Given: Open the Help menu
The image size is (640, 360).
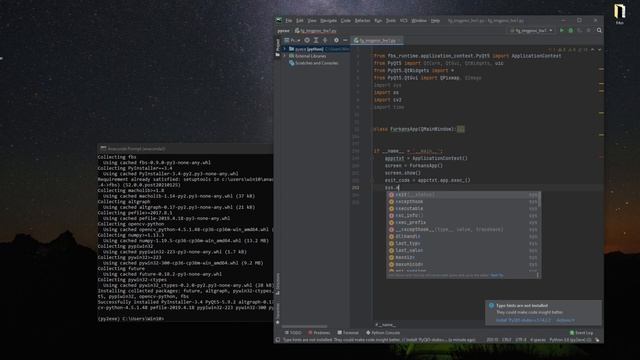Looking at the screenshot, I should click(436, 20).
